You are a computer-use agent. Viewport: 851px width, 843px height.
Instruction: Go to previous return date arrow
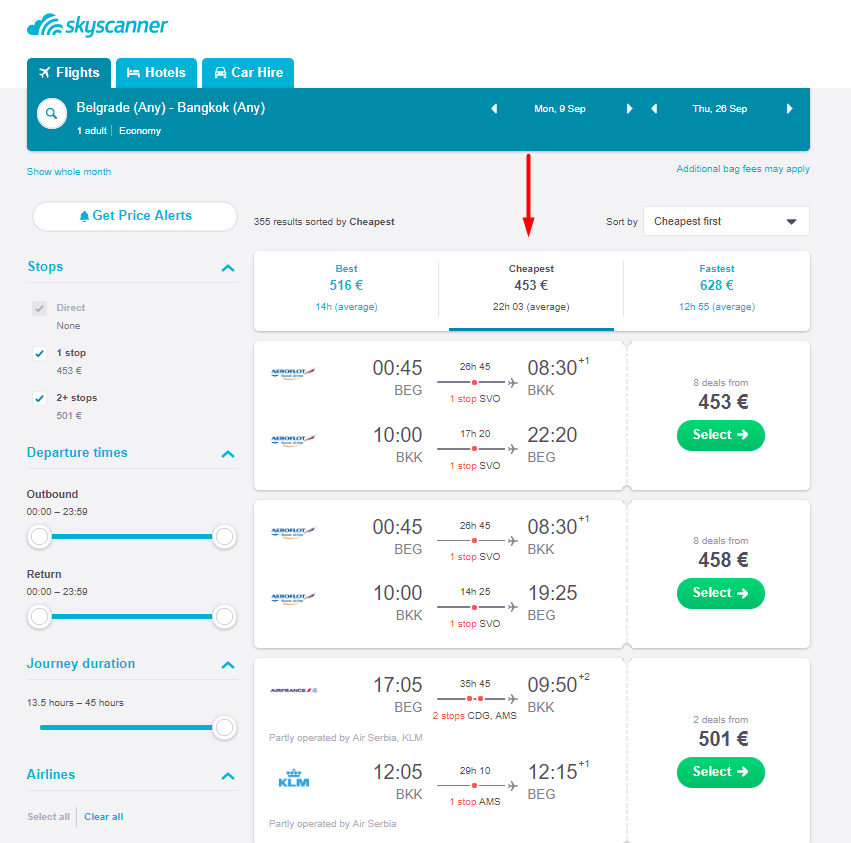654,109
